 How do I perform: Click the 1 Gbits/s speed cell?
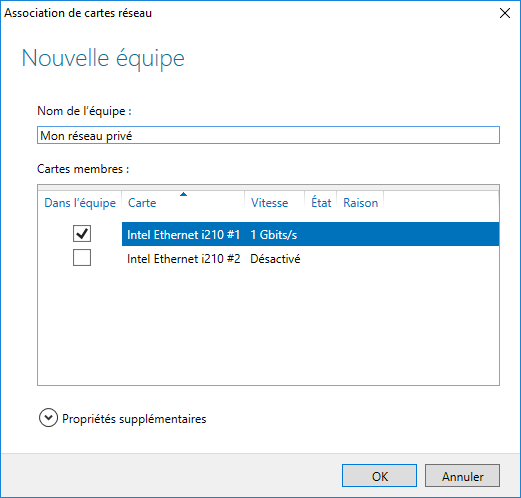tap(274, 235)
